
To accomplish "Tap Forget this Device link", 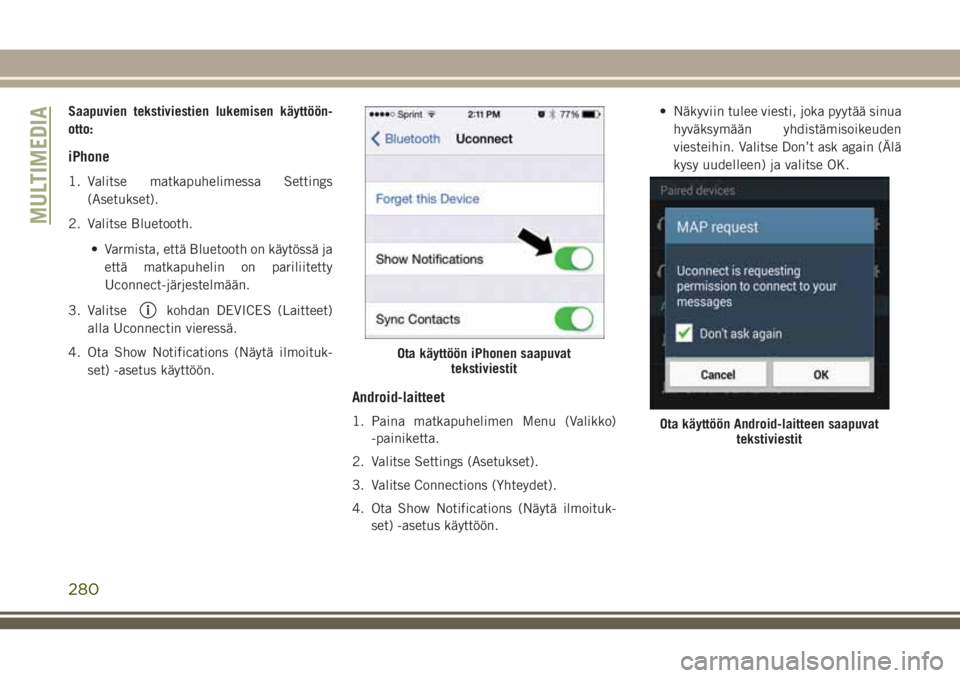I will point(427,199).
